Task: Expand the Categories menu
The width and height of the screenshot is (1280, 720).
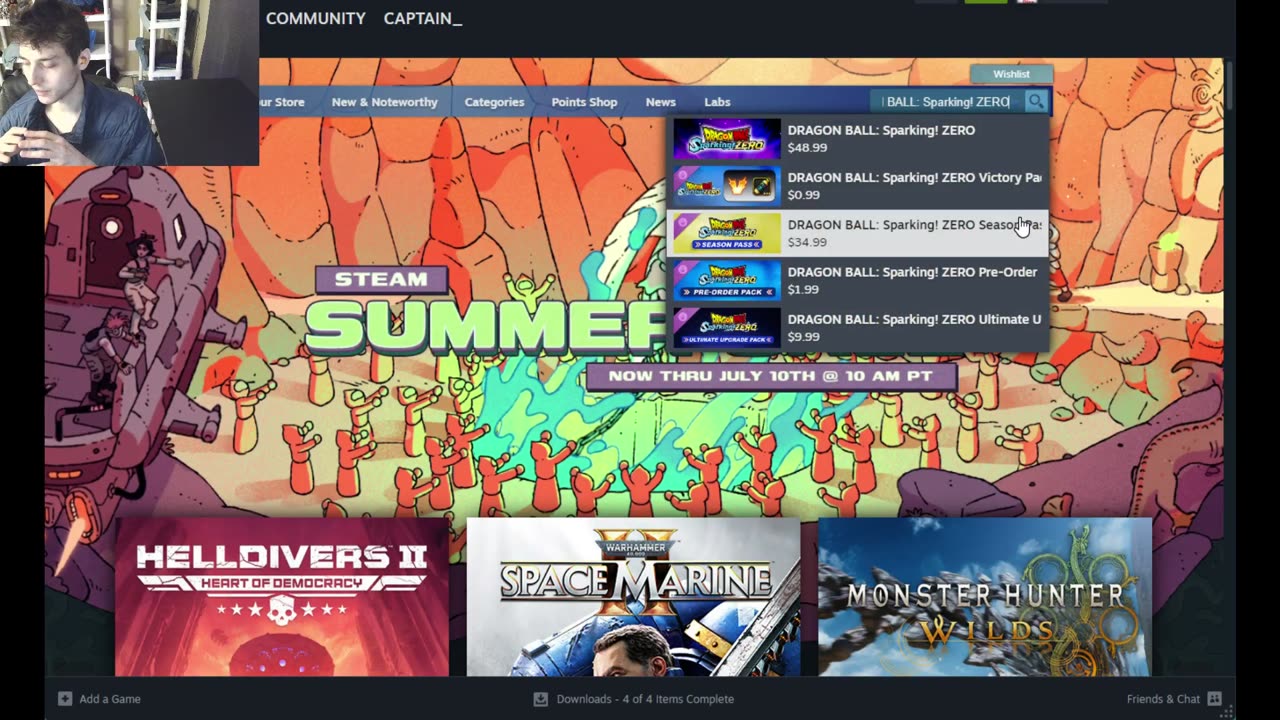Action: pos(494,102)
